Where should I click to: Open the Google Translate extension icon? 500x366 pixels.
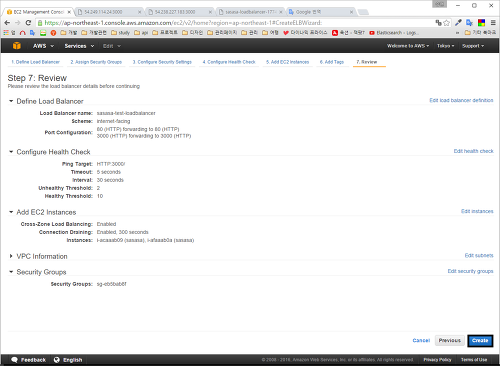coord(469,23)
